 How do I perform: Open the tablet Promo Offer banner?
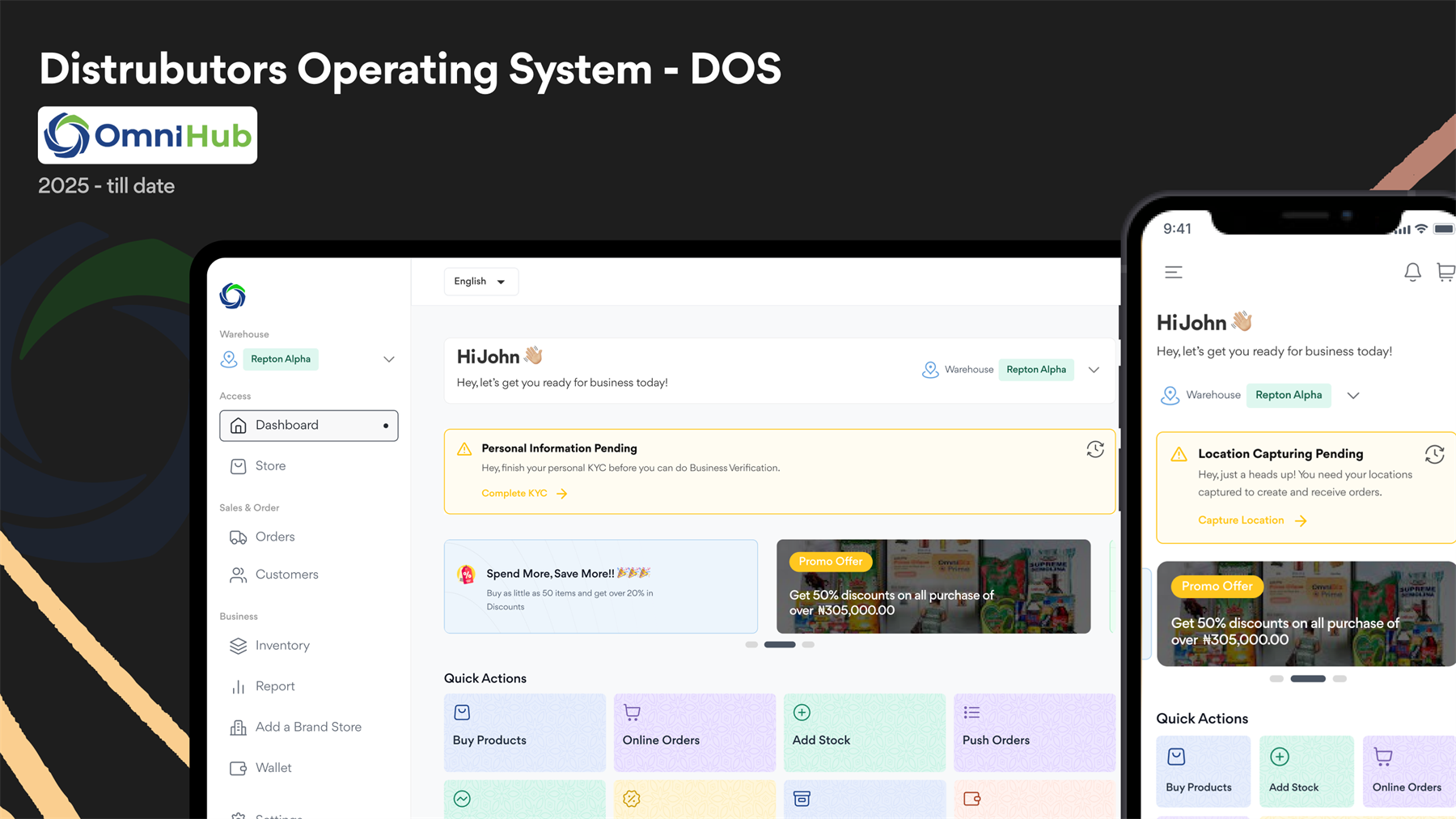point(933,587)
